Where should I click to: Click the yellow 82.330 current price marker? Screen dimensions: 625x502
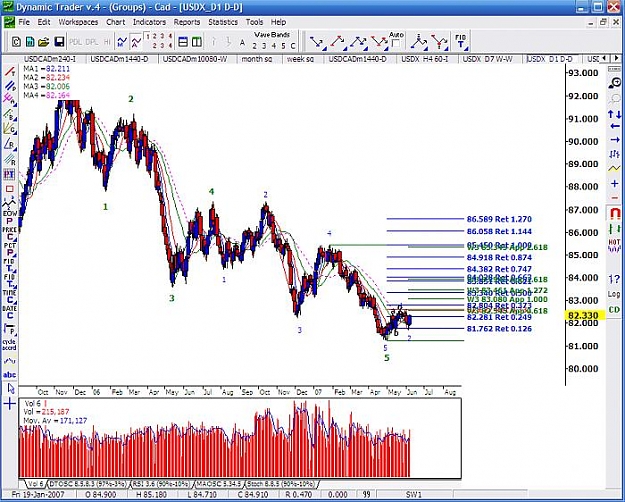(x=585, y=315)
